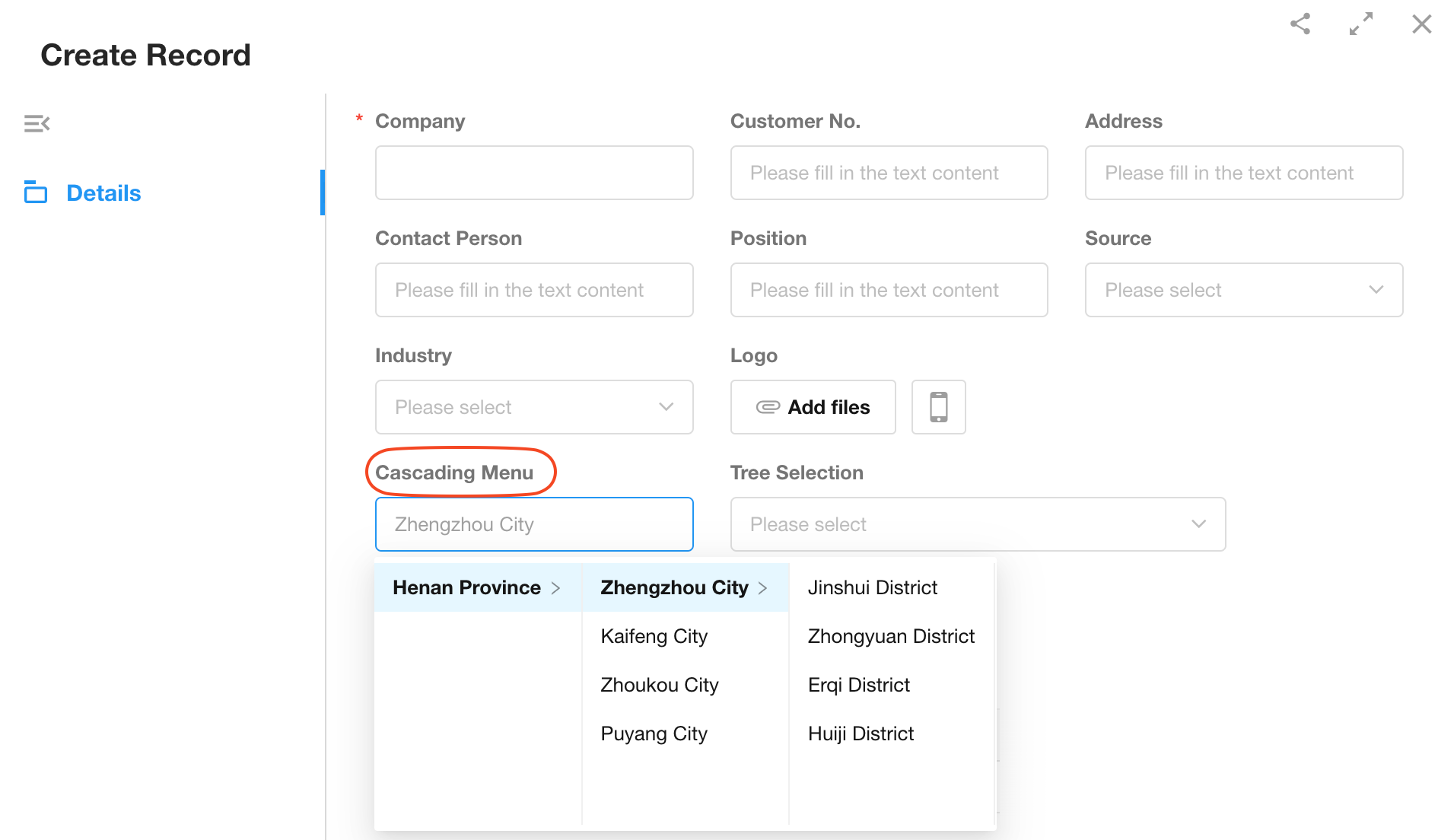Choose Kaifeng City from the list

tap(654, 636)
